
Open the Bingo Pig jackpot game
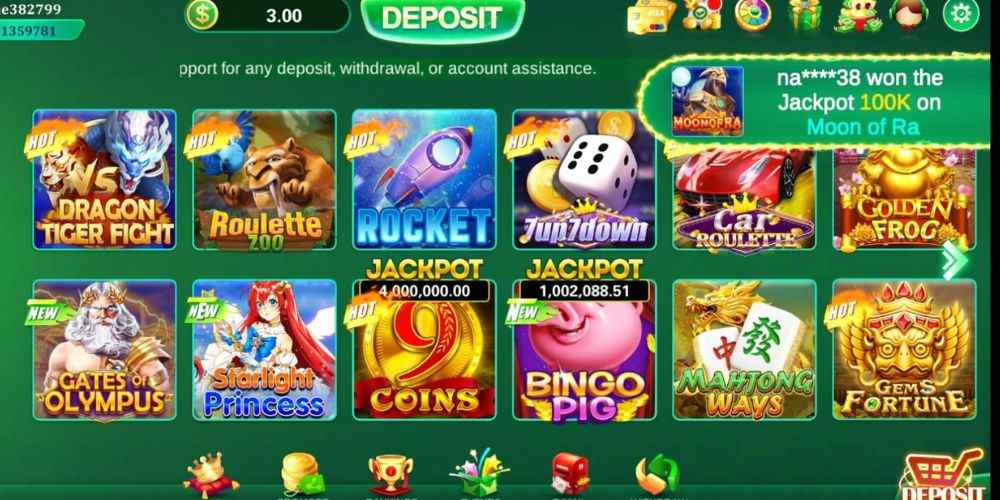coord(584,349)
